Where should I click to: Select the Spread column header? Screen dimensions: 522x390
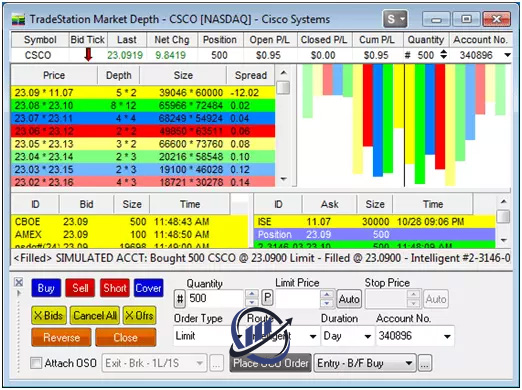pyautogui.click(x=251, y=75)
